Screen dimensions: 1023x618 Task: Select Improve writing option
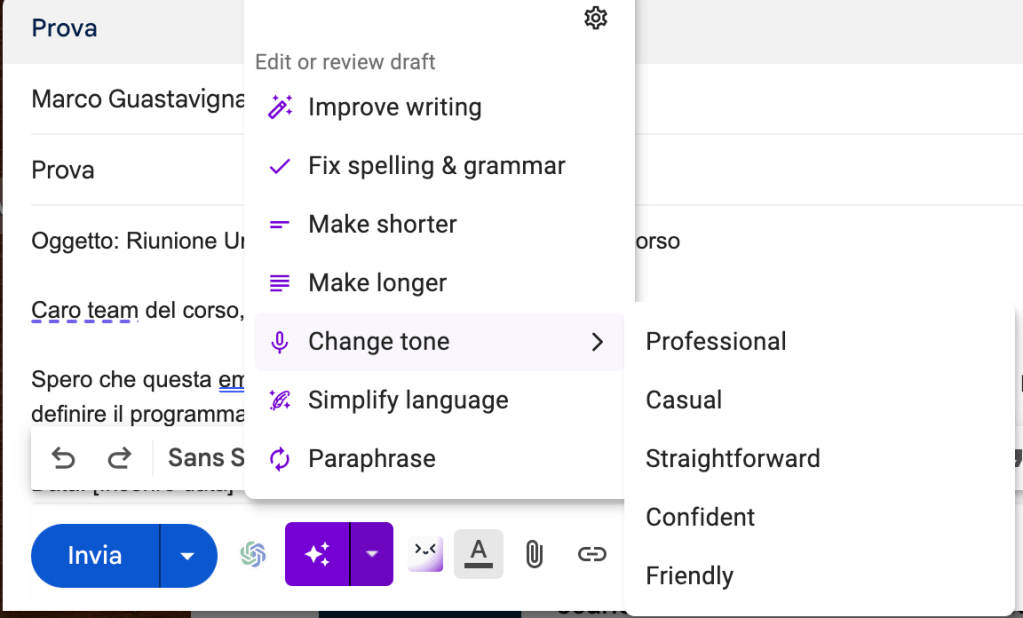tap(394, 108)
